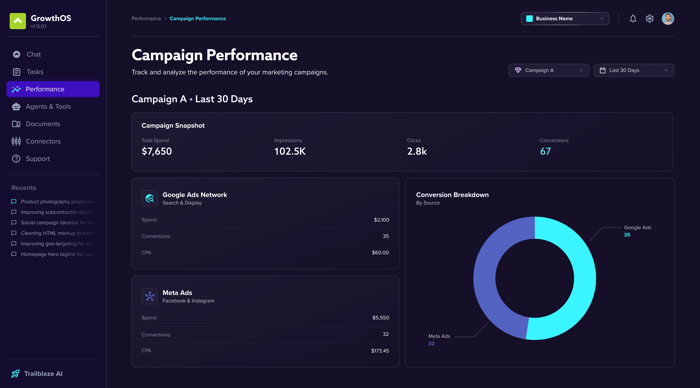Click Google Ads CPA value $60.00
The width and height of the screenshot is (700, 388).
(x=380, y=253)
